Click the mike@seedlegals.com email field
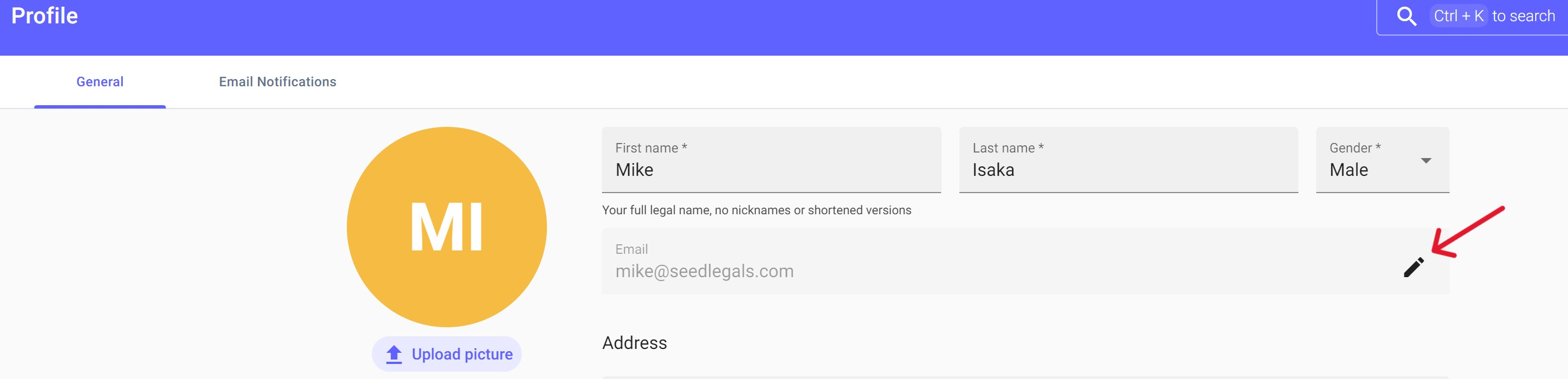The height and width of the screenshot is (379, 1568). point(704,271)
